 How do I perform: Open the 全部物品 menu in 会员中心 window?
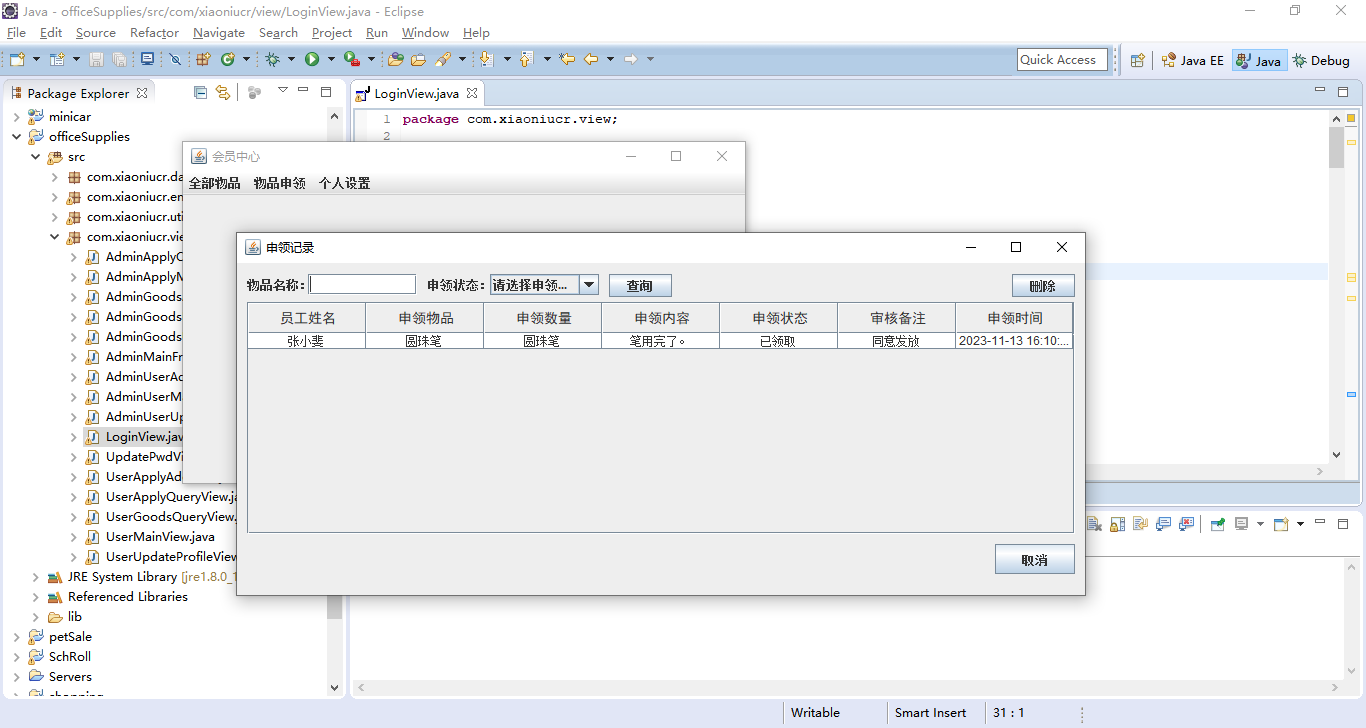[x=214, y=183]
